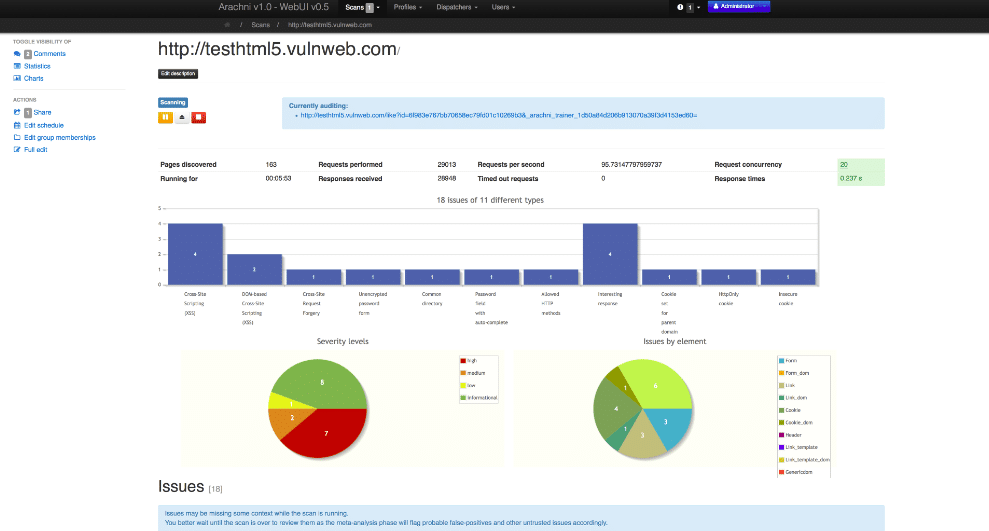
Task: Click the medium severity orange legend swatch
Action: point(463,373)
